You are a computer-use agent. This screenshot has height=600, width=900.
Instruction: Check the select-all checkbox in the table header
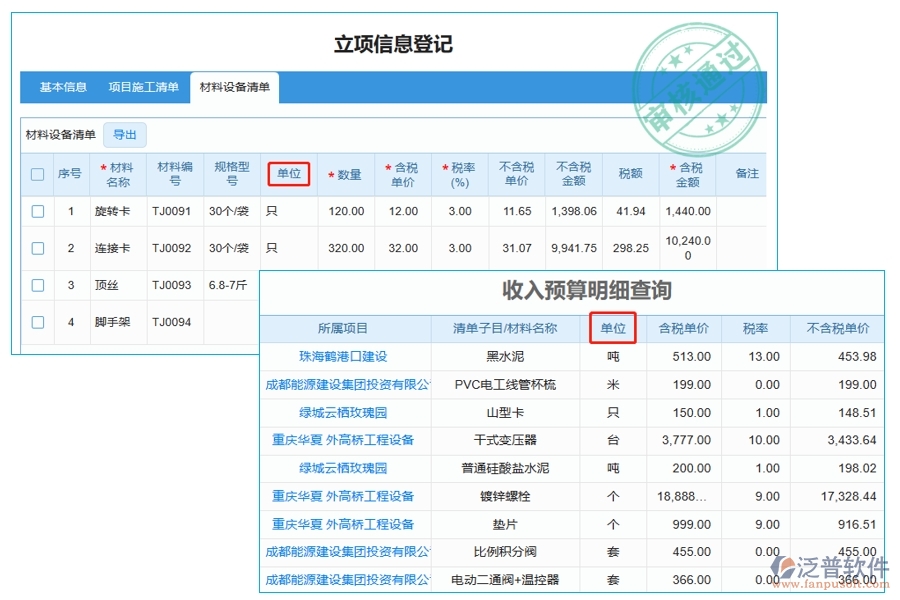pyautogui.click(x=37, y=174)
